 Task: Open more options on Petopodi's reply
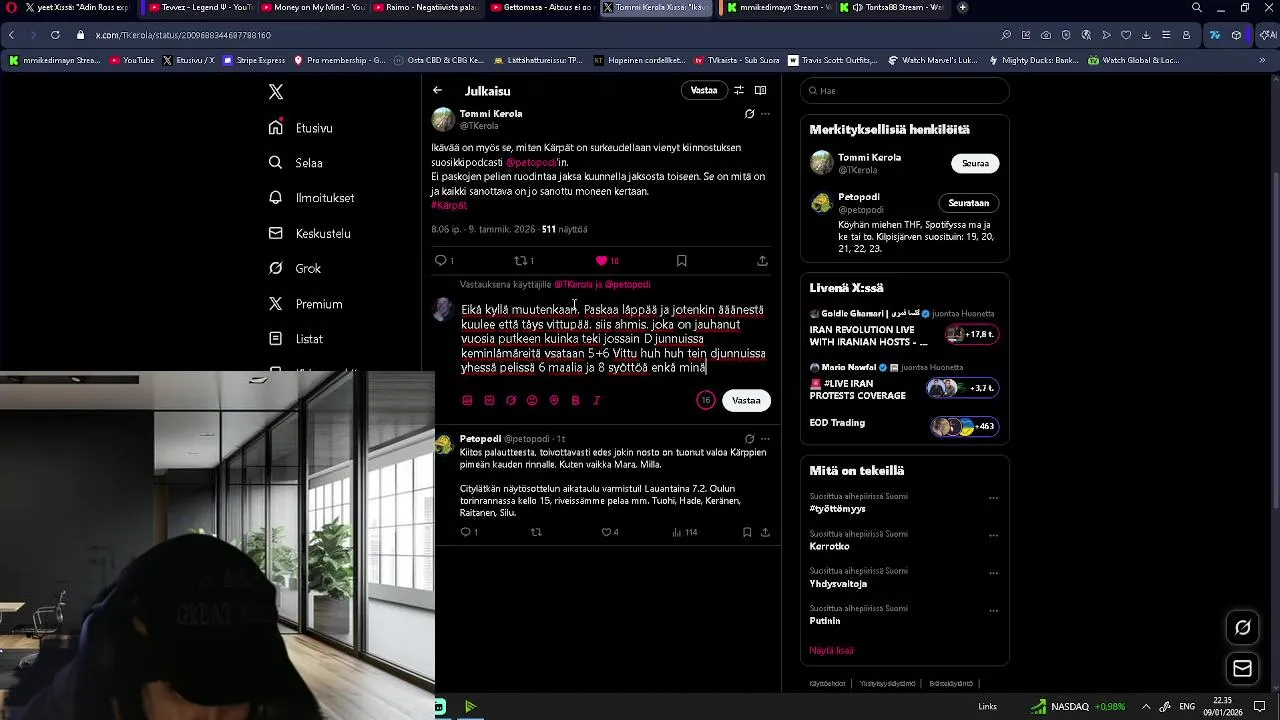point(765,439)
